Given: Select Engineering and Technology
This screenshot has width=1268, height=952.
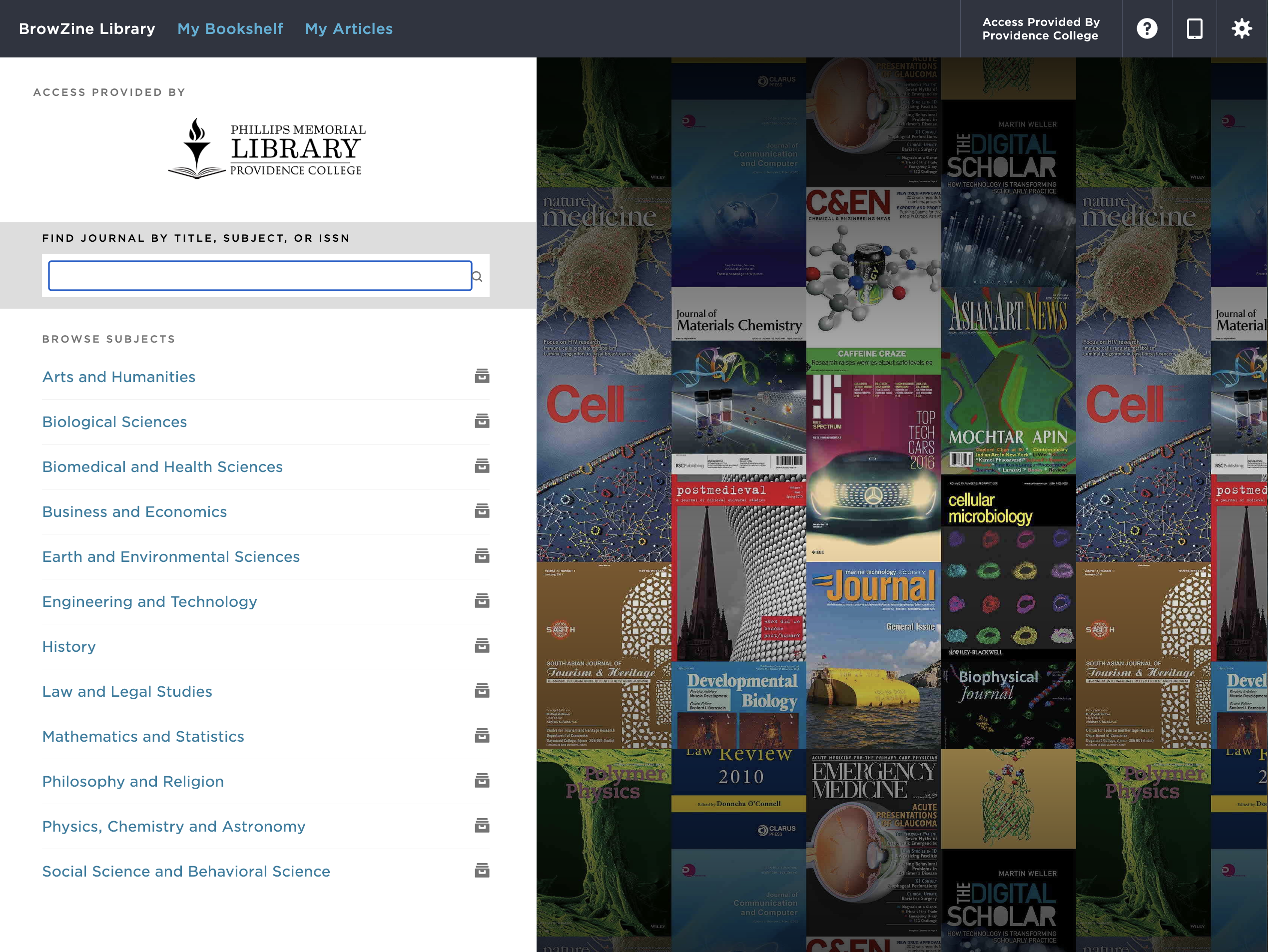Looking at the screenshot, I should coord(149,602).
